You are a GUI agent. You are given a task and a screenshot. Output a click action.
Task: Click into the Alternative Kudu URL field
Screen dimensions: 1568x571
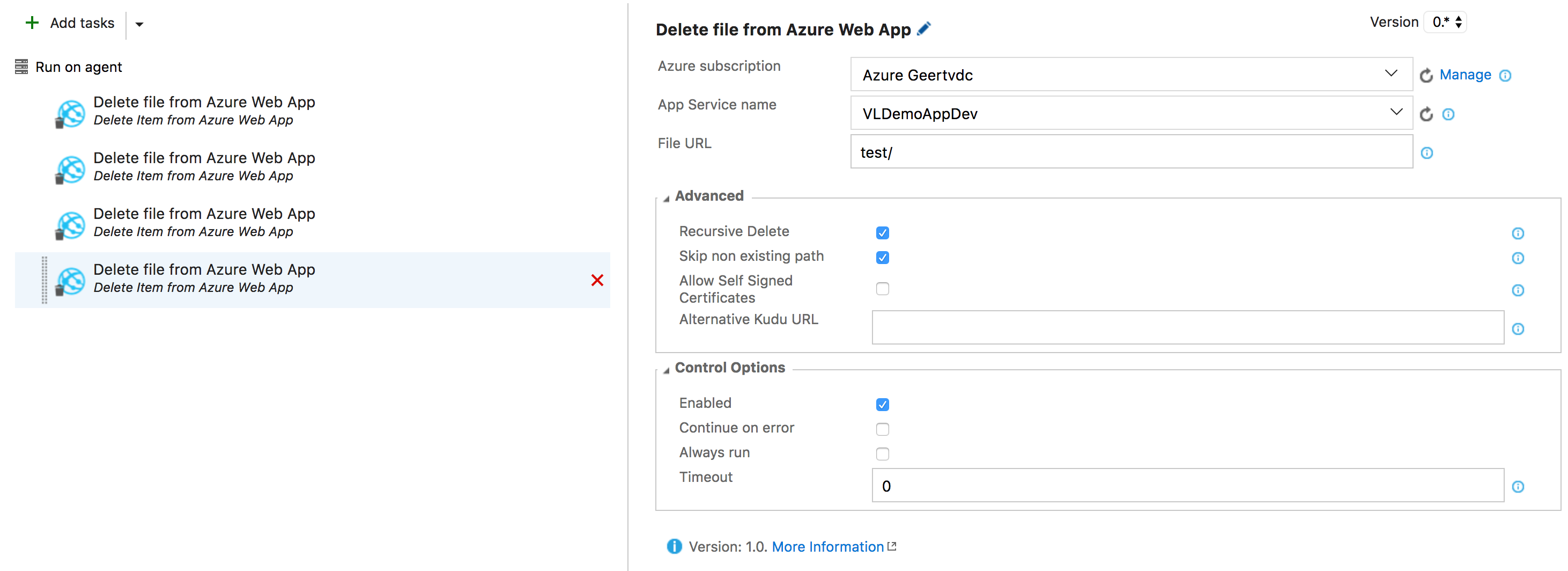[1187, 328]
